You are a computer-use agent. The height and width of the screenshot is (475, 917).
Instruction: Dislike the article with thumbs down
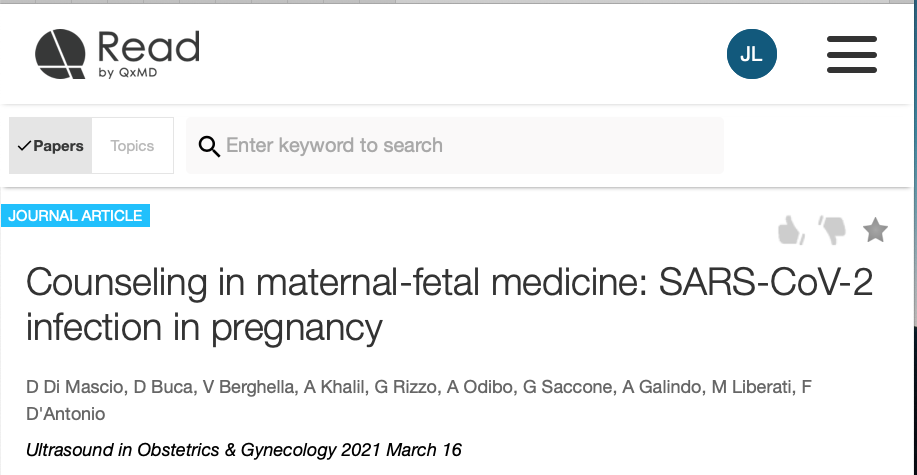(832, 230)
